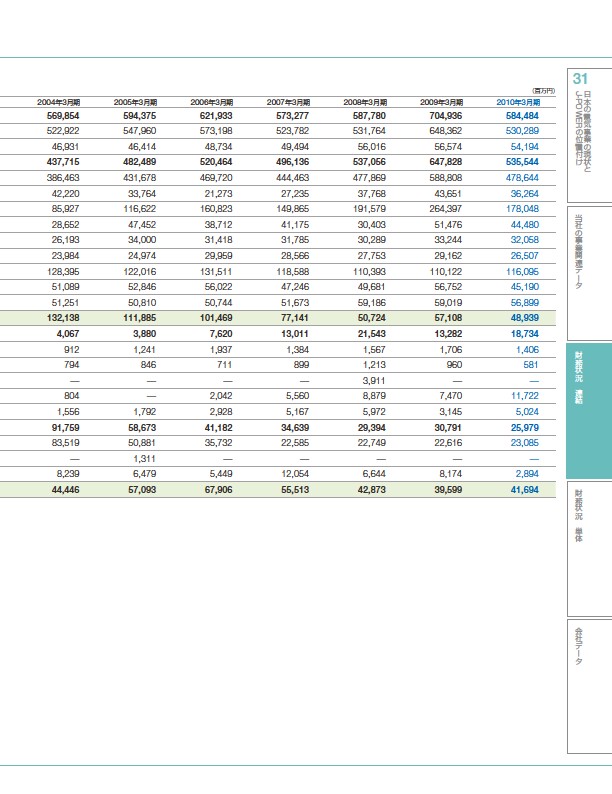Screen dimensions: 612x794
Task: Select the cell 21,273
Action: [219, 193]
